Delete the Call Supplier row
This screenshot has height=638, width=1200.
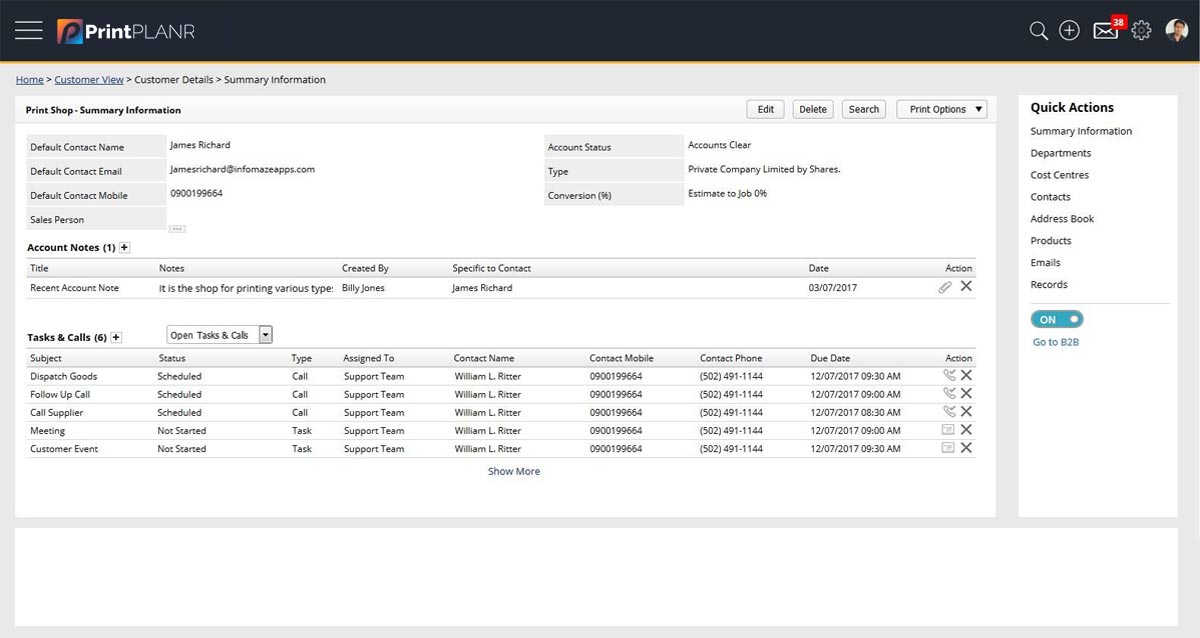966,412
